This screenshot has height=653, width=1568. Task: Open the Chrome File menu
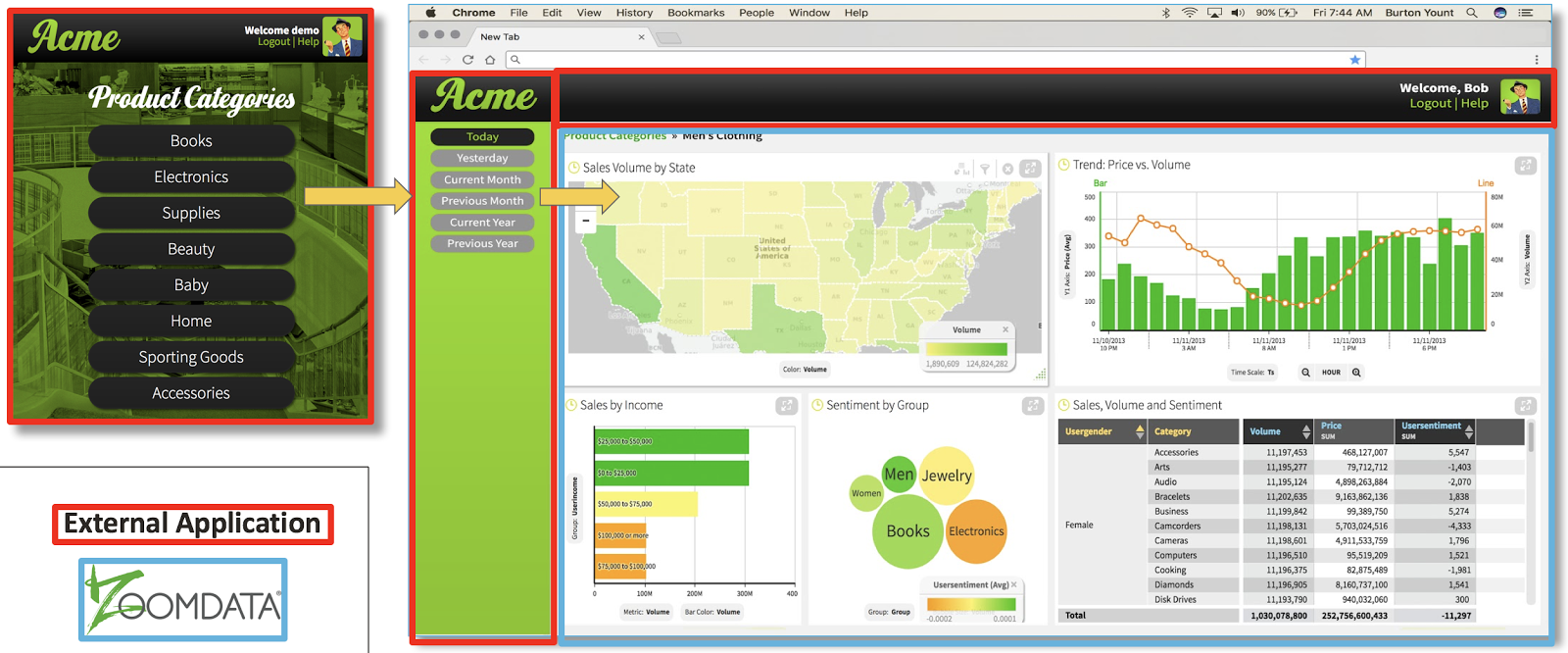(518, 13)
